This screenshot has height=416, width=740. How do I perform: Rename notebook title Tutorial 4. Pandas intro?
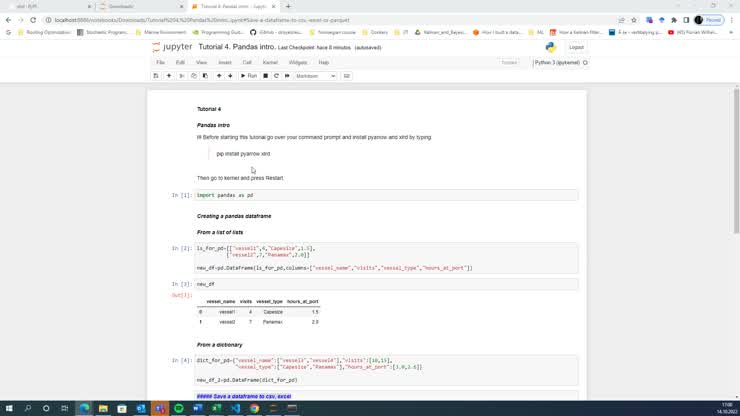click(x=236, y=47)
